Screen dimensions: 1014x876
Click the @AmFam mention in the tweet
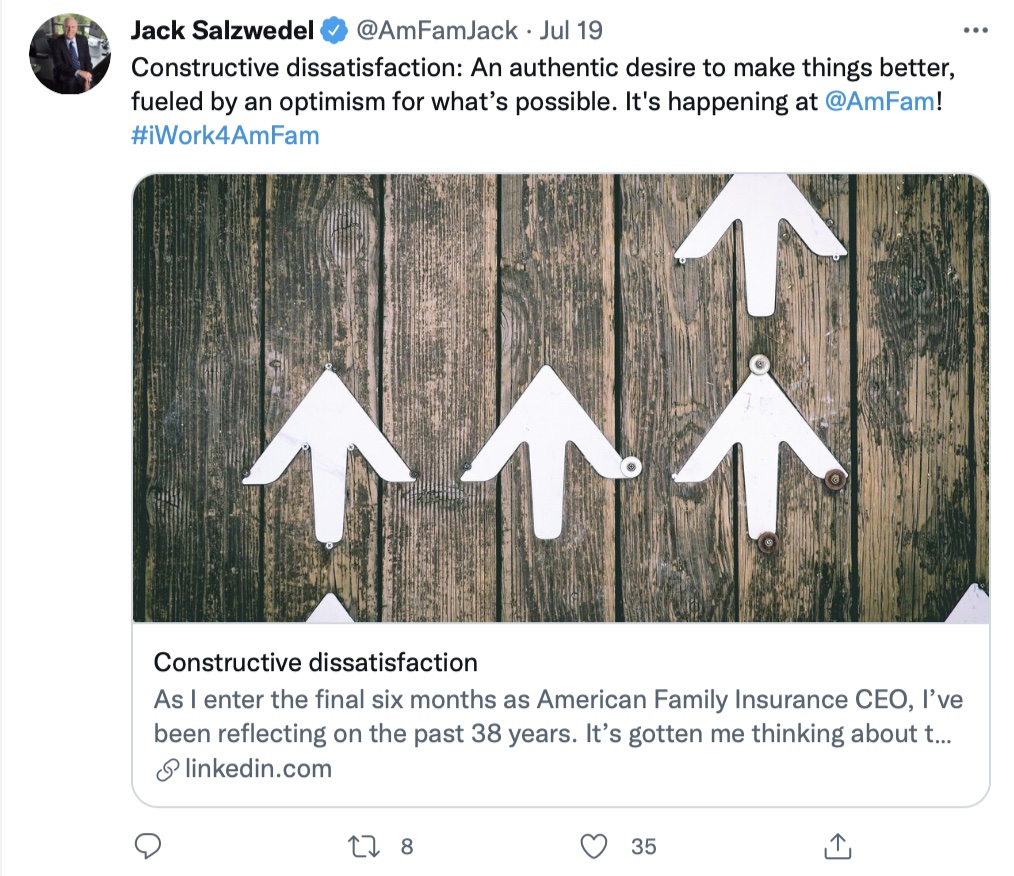[877, 101]
